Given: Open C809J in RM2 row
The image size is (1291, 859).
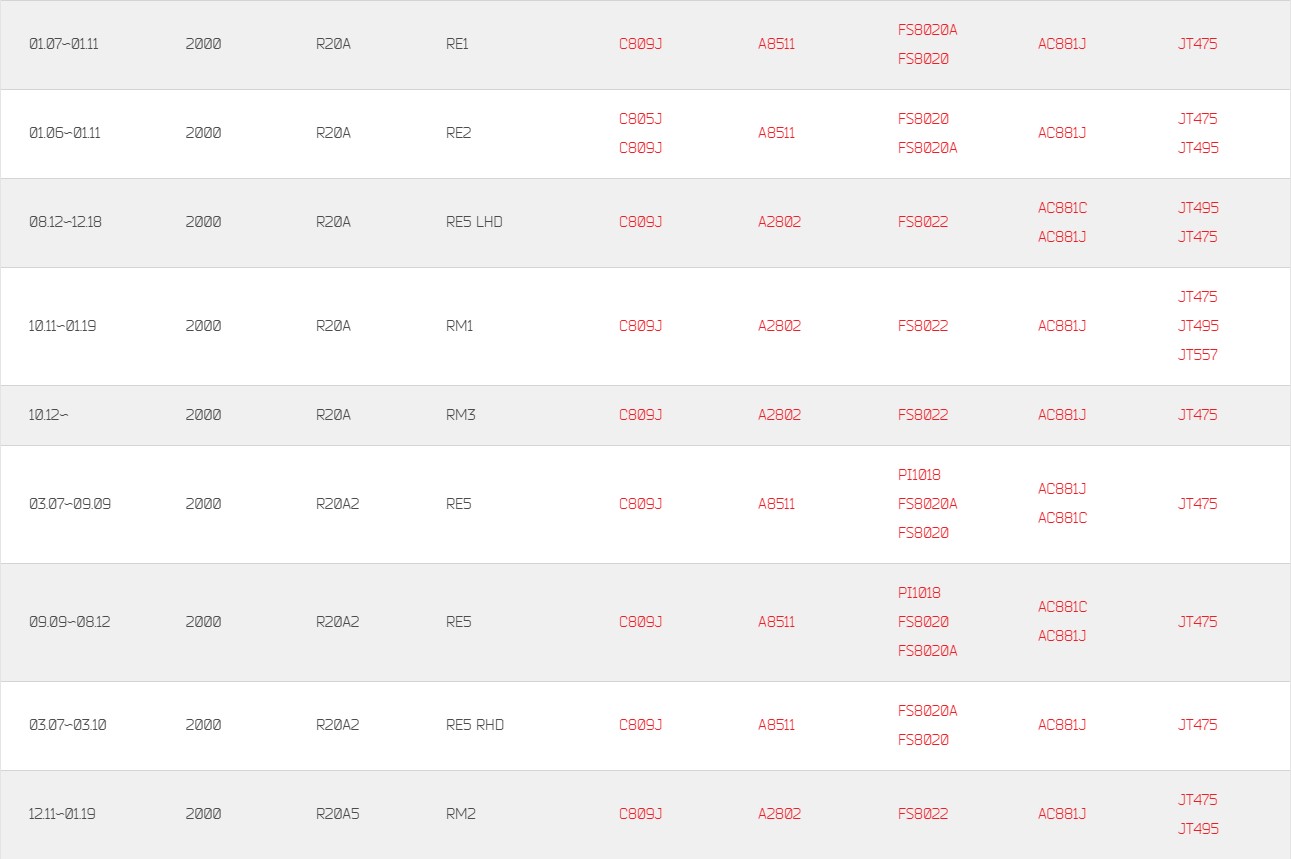Looking at the screenshot, I should click(640, 814).
